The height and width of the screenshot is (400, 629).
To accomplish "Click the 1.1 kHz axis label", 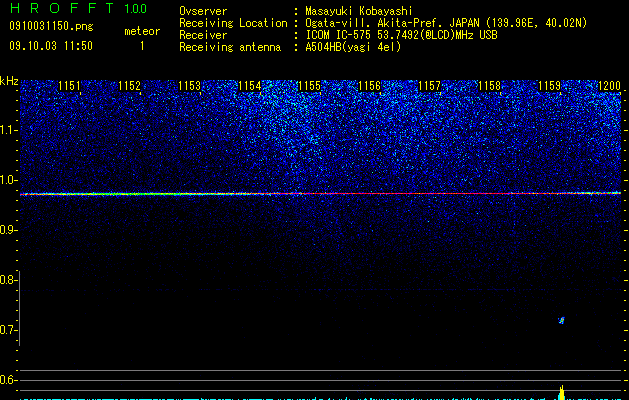I will [9, 130].
